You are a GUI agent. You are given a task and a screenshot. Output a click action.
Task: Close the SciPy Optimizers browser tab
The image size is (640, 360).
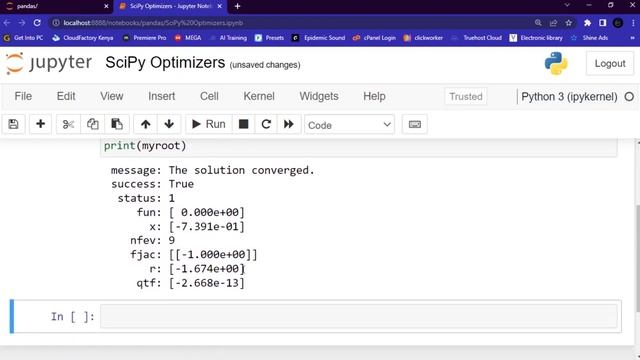click(x=220, y=6)
